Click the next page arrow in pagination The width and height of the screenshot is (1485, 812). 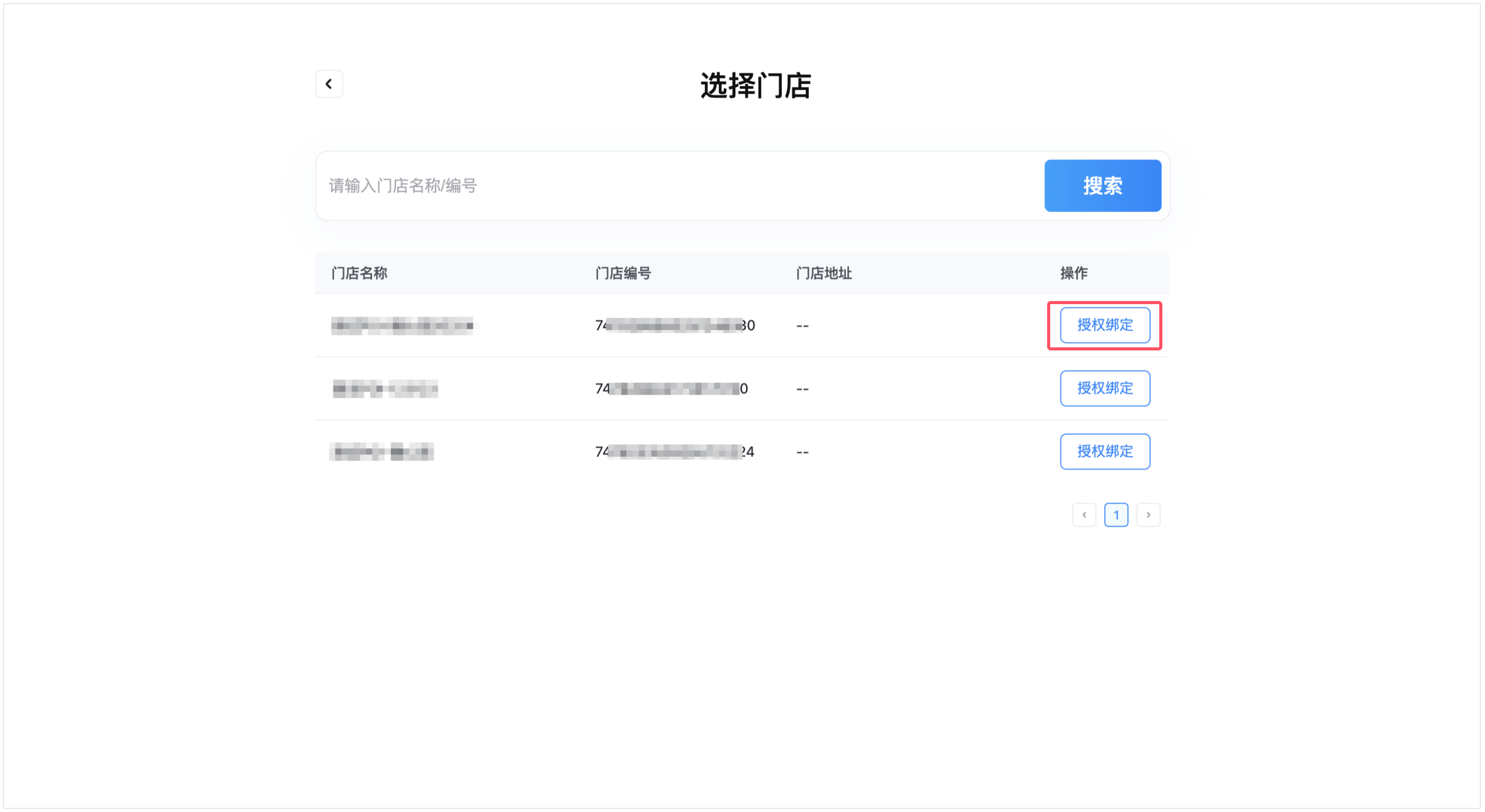pos(1148,515)
